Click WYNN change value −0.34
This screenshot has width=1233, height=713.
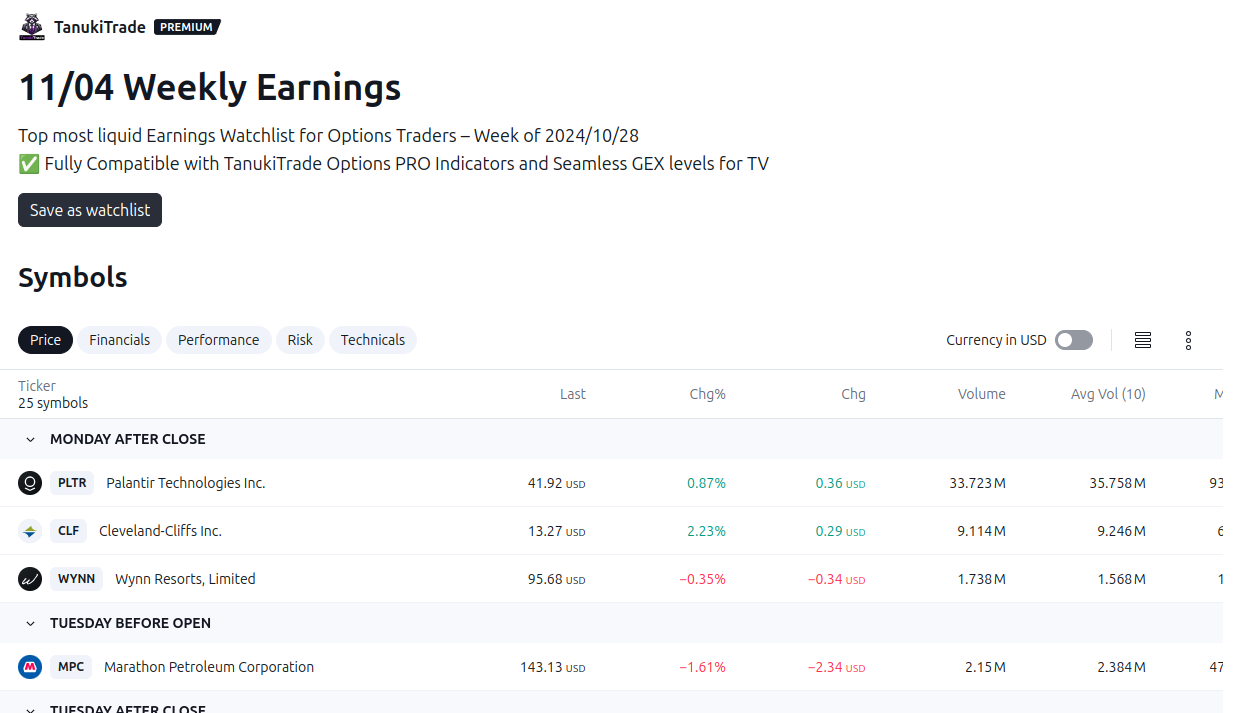coord(836,579)
